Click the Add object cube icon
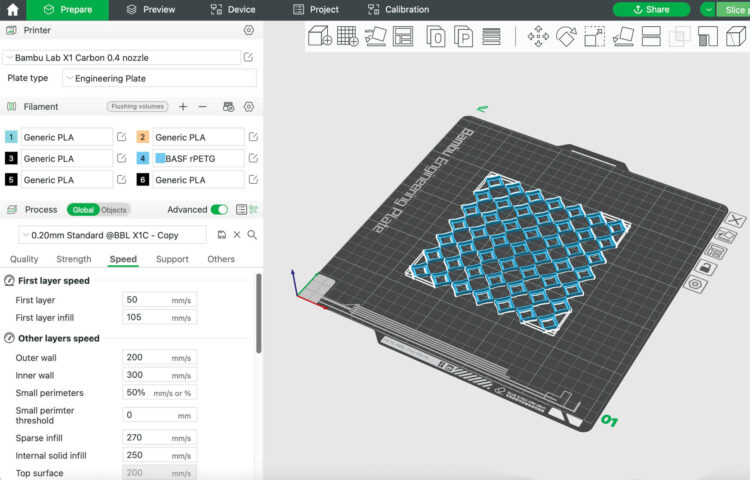750x480 pixels. (319, 37)
